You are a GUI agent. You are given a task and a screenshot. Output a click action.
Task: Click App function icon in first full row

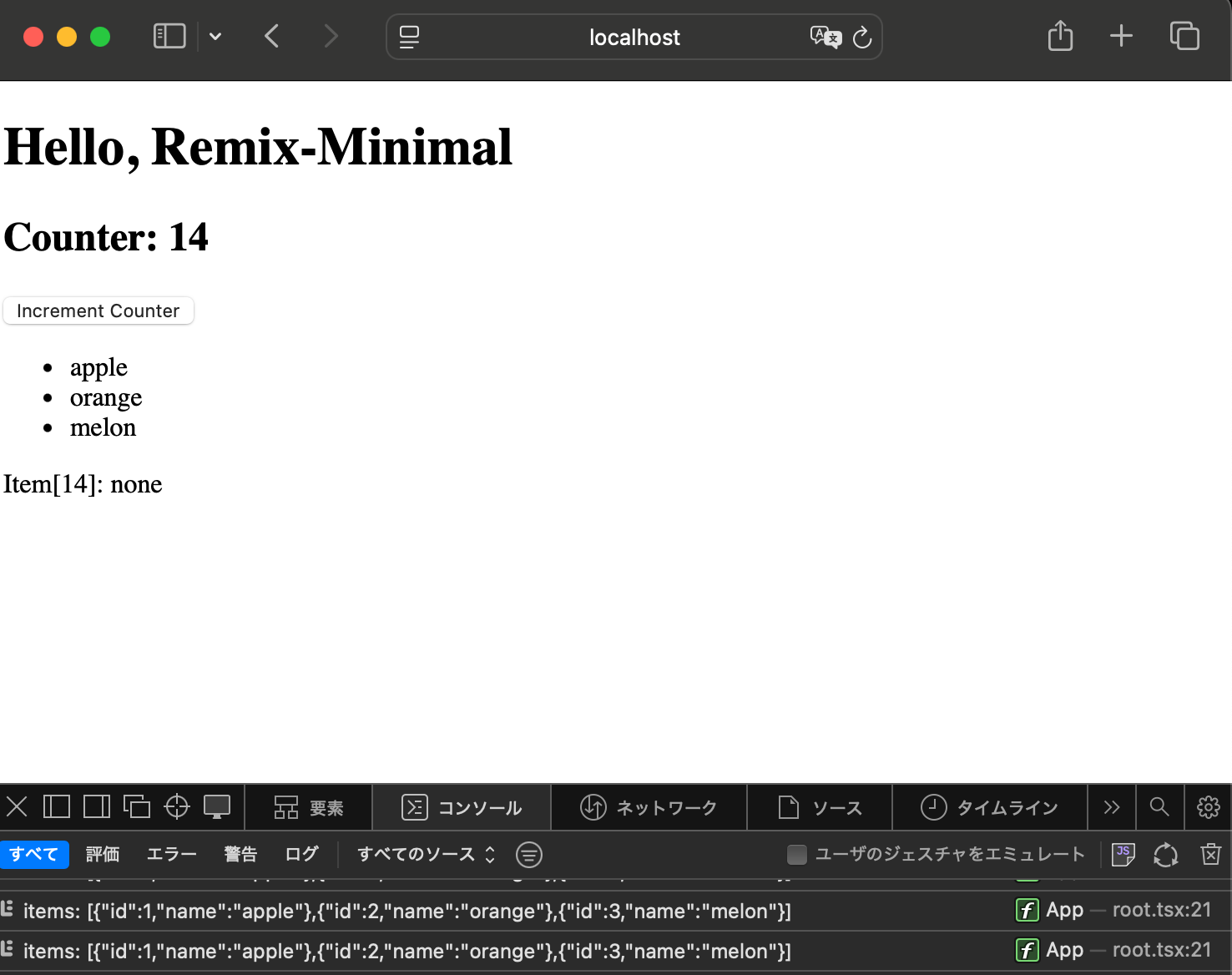pyautogui.click(x=1027, y=910)
